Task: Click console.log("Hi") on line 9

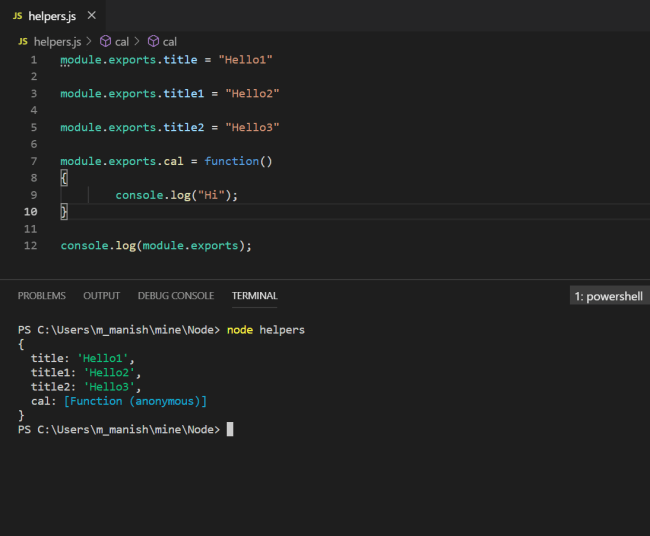Action: click(x=177, y=195)
